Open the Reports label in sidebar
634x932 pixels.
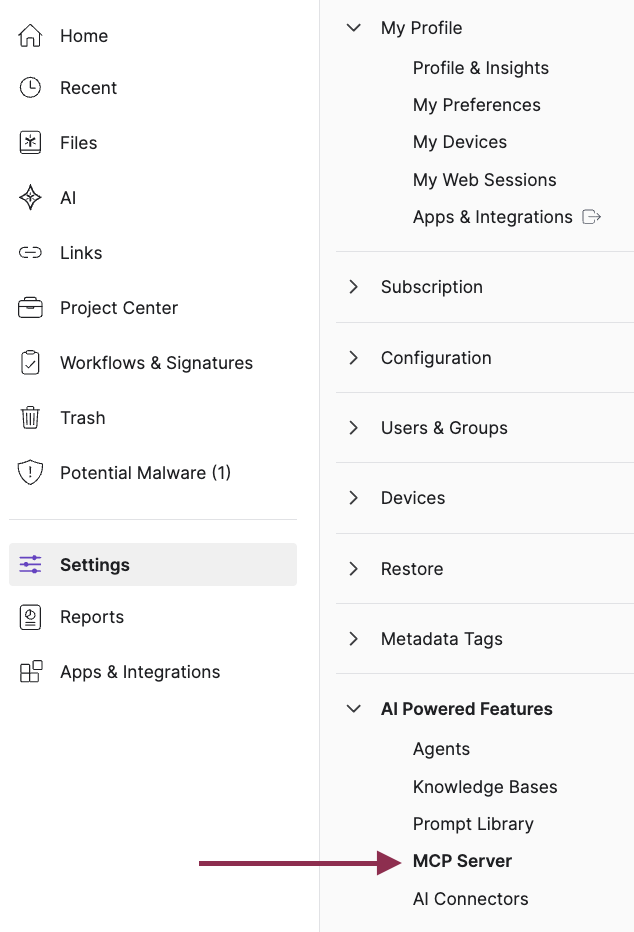pyautogui.click(x=92, y=617)
